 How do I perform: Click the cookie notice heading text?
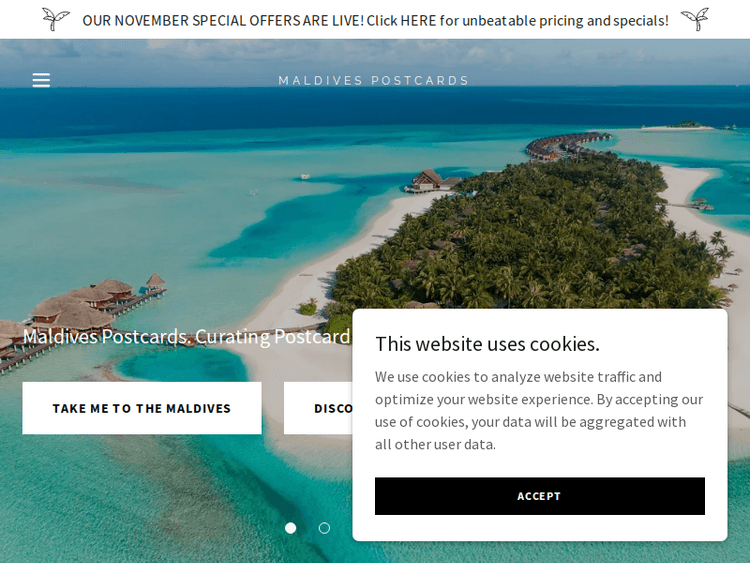[487, 344]
